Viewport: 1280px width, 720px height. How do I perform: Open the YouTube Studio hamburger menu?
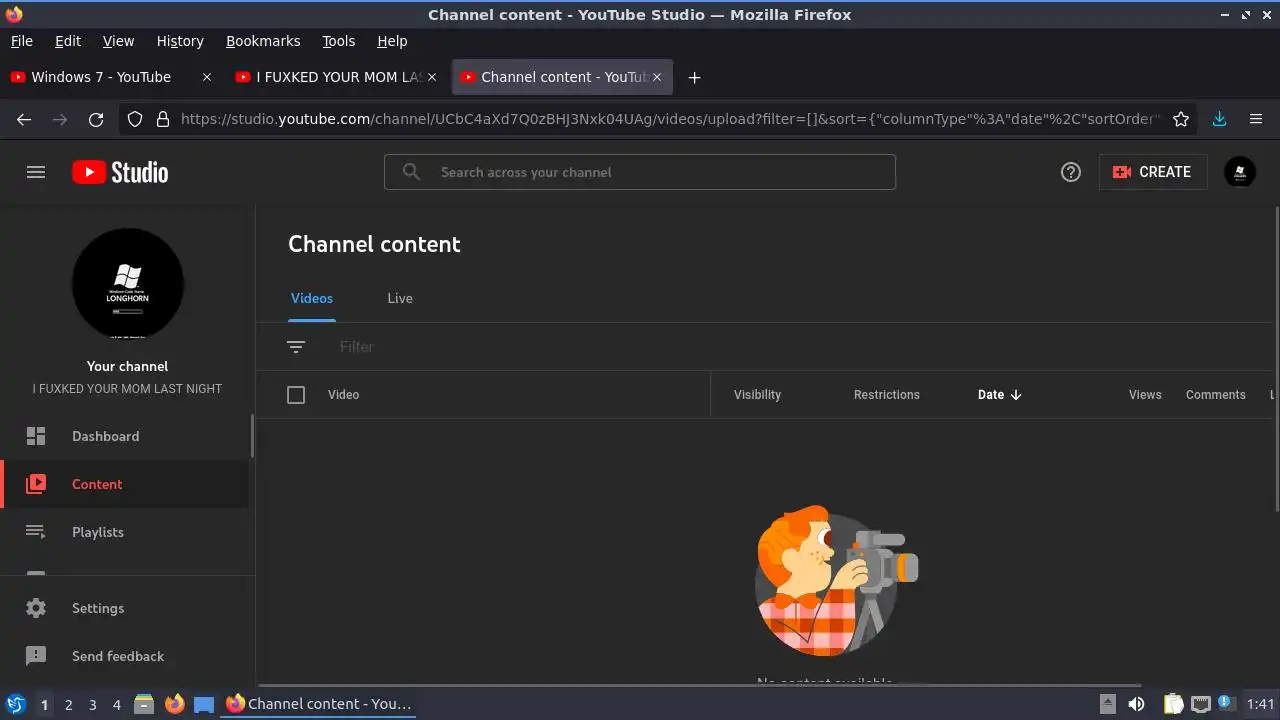[x=36, y=172]
